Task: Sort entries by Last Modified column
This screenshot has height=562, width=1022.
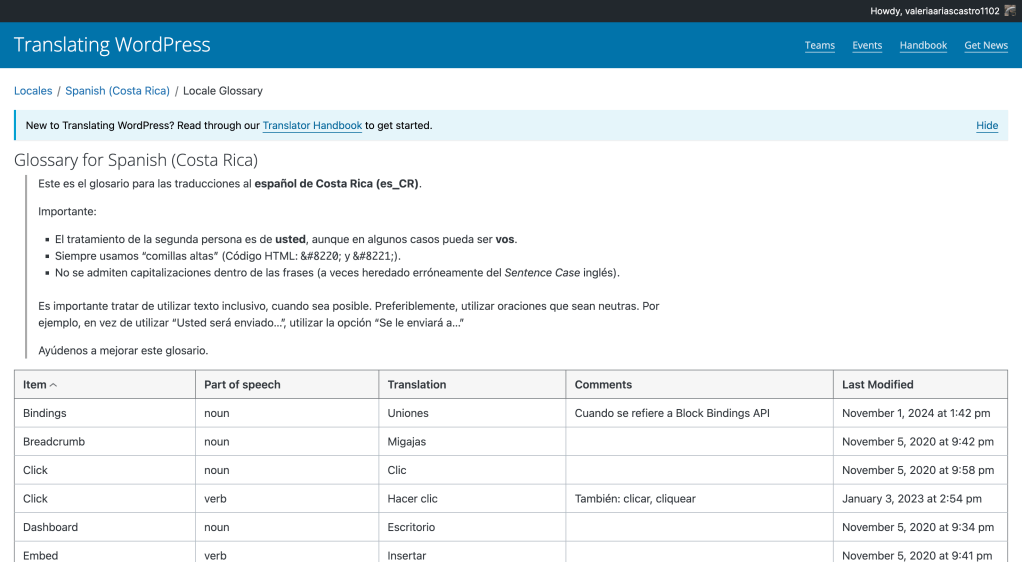Action: 877,385
